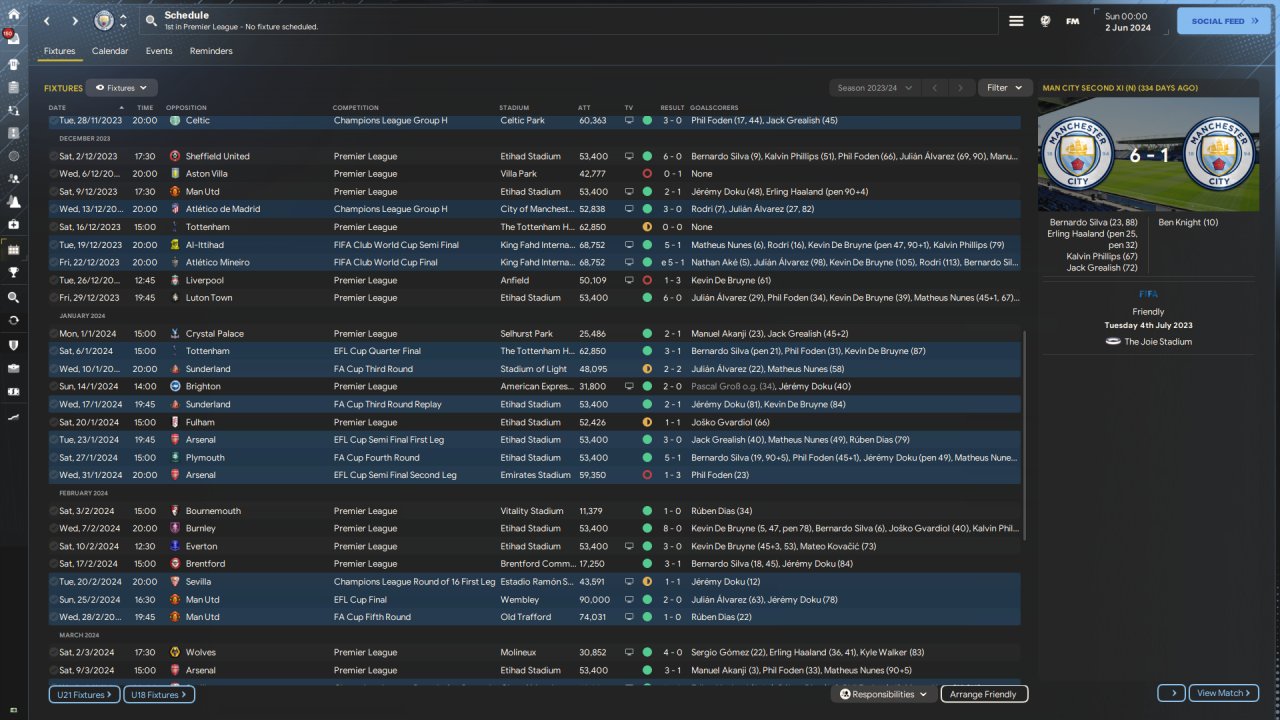Expand the Filter dropdown
This screenshot has height=720, width=1280.
pyautogui.click(x=1004, y=88)
